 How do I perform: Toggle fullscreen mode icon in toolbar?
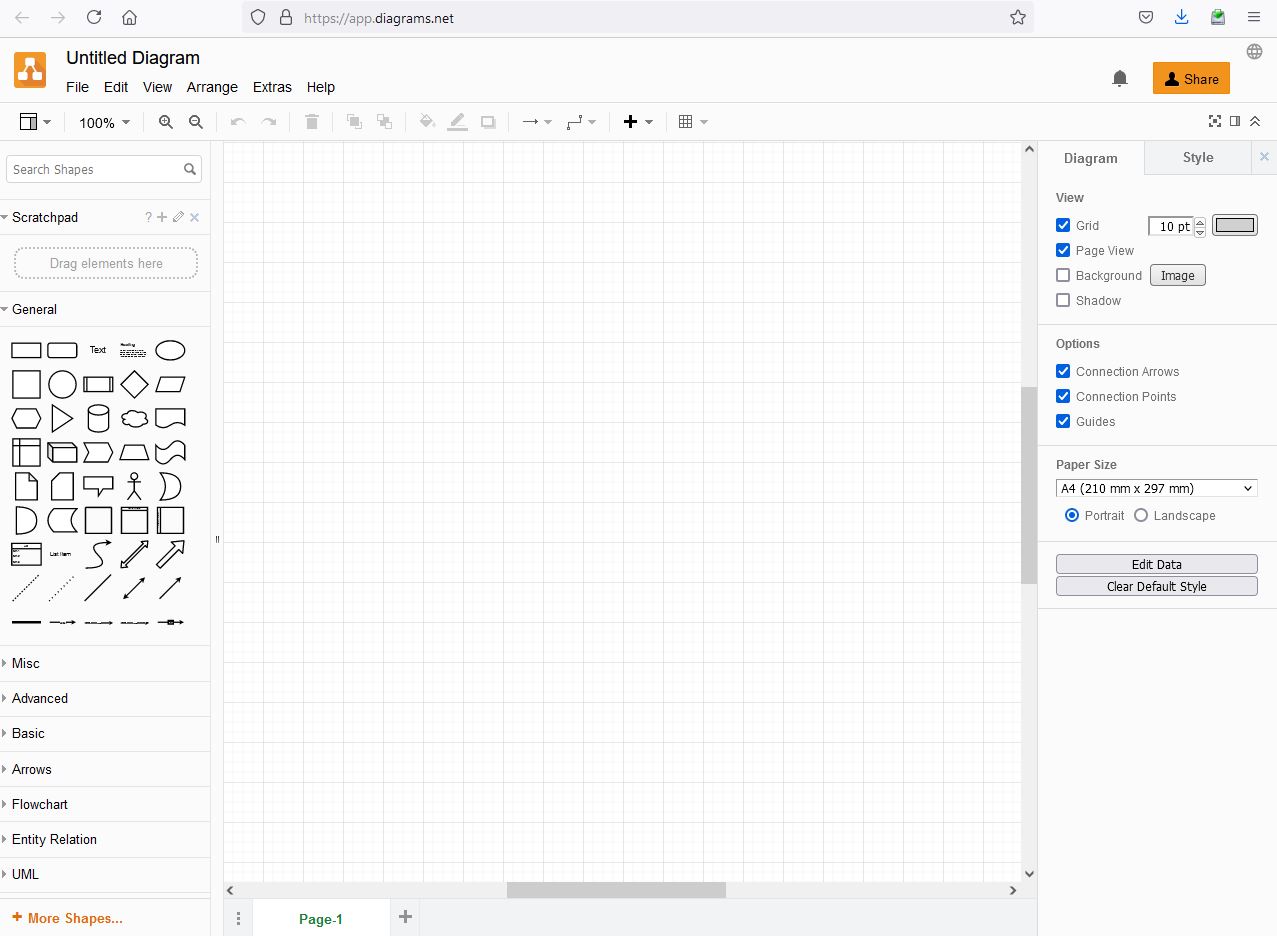1215,122
